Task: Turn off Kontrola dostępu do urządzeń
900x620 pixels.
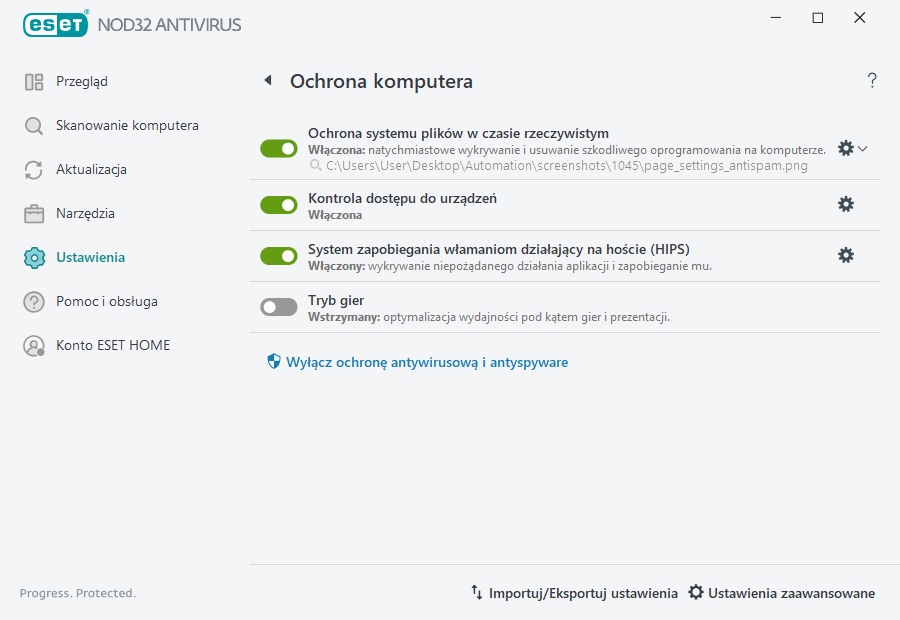Action: pos(278,204)
